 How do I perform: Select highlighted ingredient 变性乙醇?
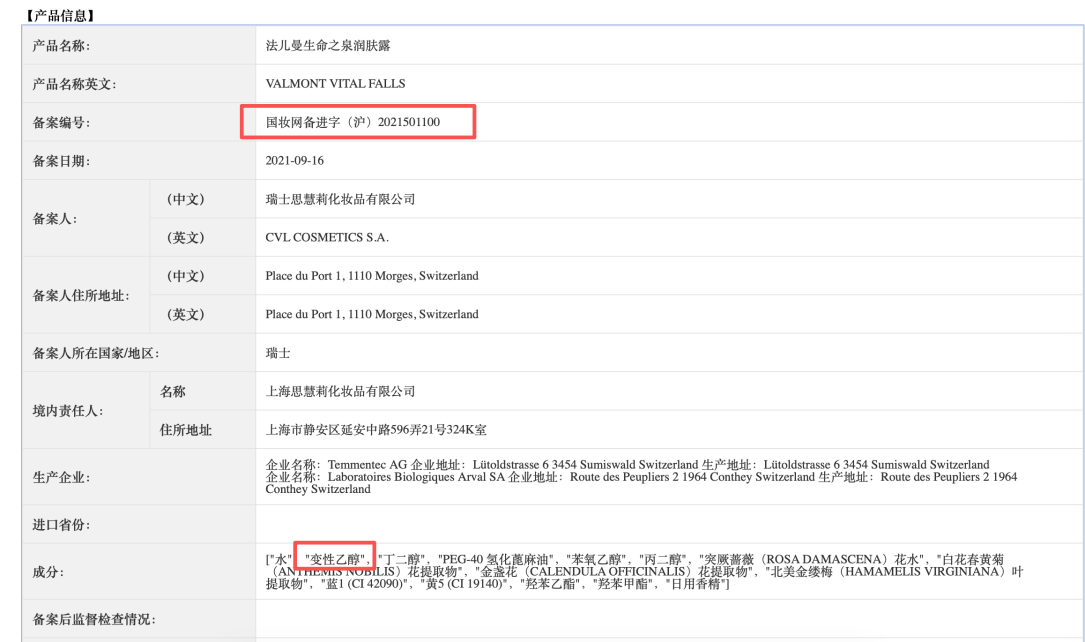[x=338, y=558]
